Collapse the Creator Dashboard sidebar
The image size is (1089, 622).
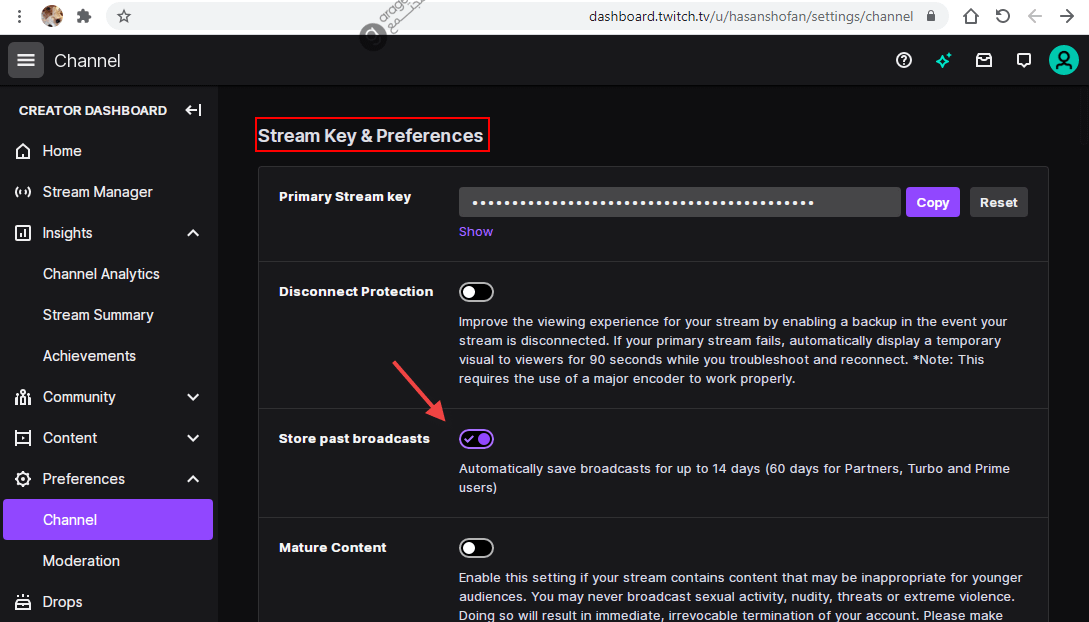(x=193, y=110)
